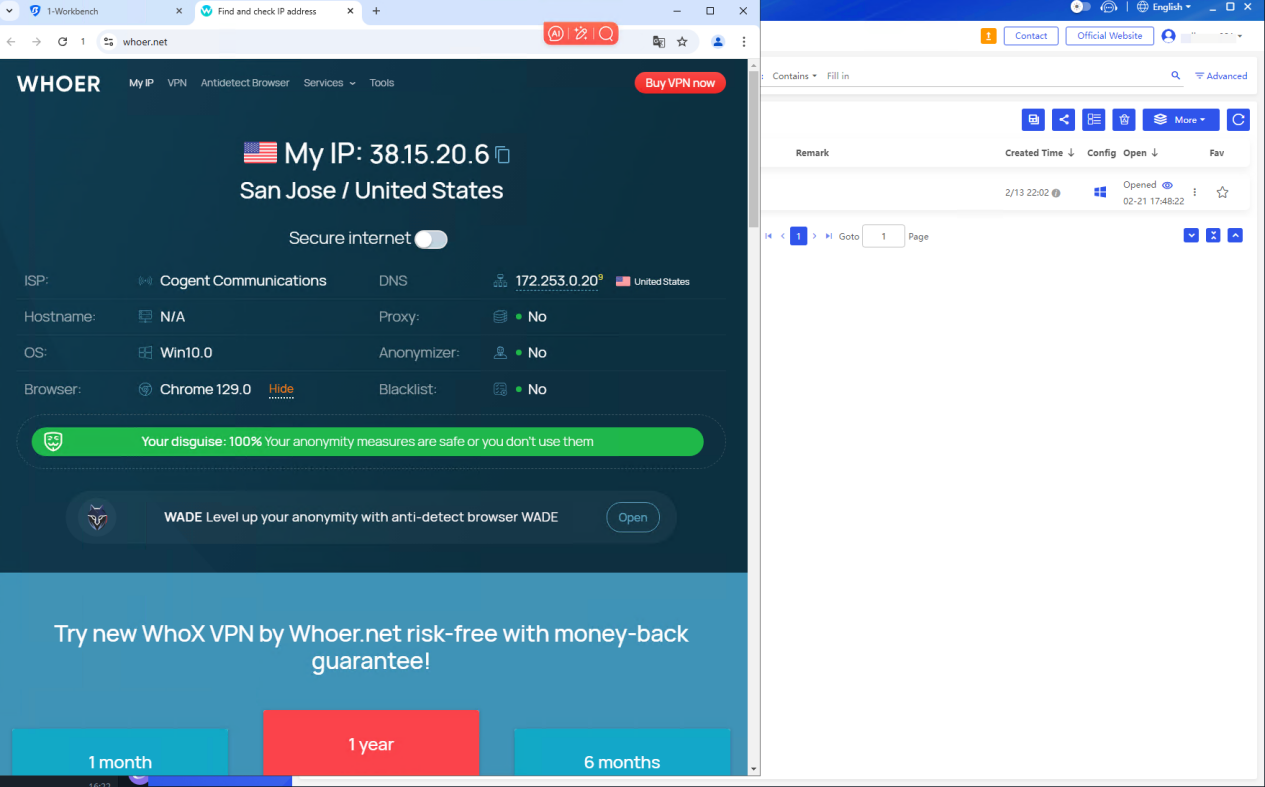Viewport: 1265px width, 787px height.
Task: Click the Open button for WADE browser
Action: pos(633,517)
